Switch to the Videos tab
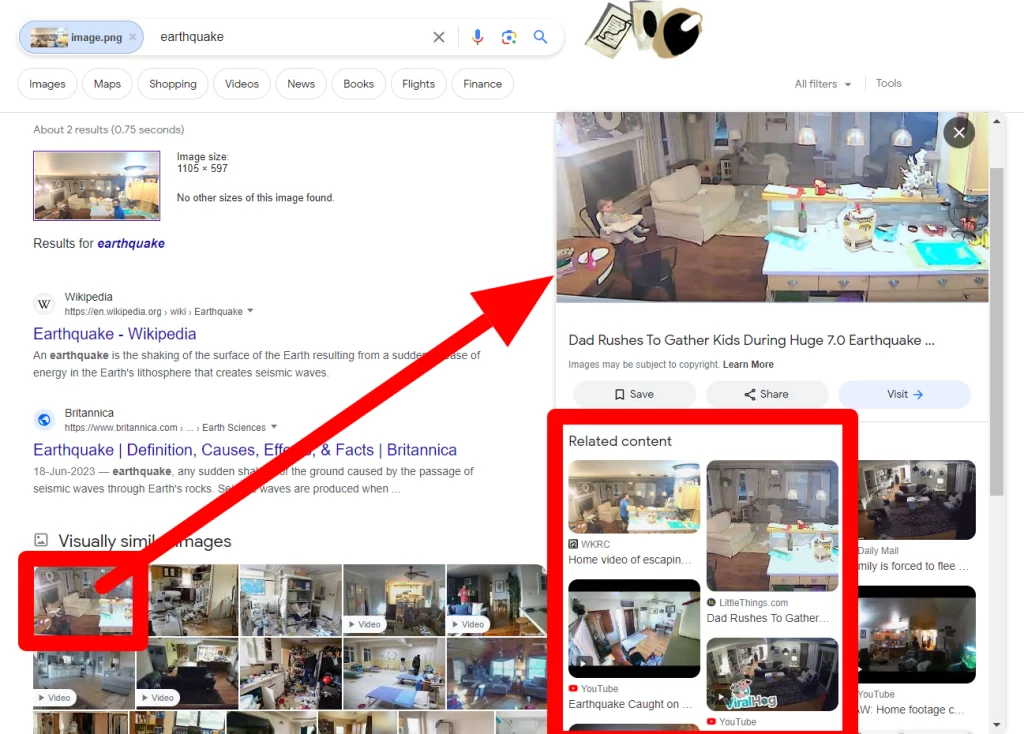The width and height of the screenshot is (1024, 734). coord(242,84)
